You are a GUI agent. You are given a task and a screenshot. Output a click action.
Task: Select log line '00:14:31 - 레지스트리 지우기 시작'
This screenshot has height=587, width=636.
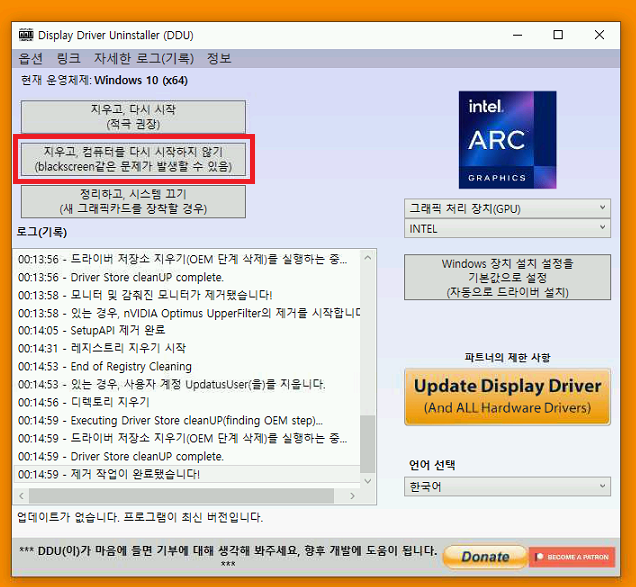coord(187,348)
